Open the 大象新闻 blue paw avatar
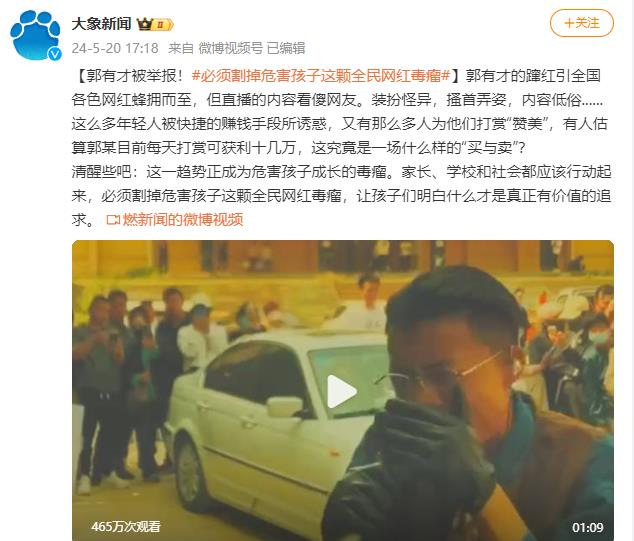Image resolution: width=634 pixels, height=541 pixels. tap(36, 36)
